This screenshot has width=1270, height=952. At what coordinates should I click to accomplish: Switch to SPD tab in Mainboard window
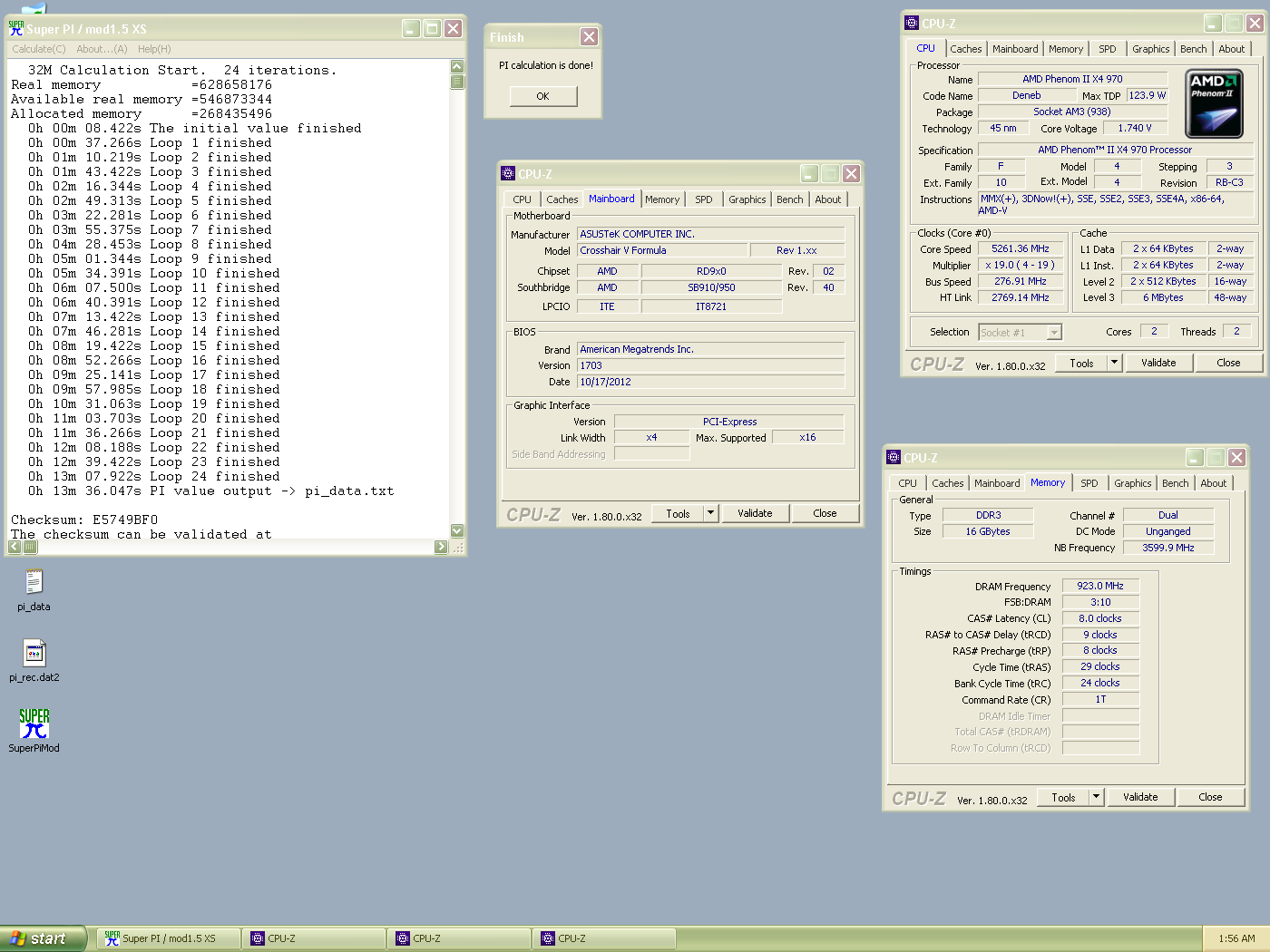703,199
